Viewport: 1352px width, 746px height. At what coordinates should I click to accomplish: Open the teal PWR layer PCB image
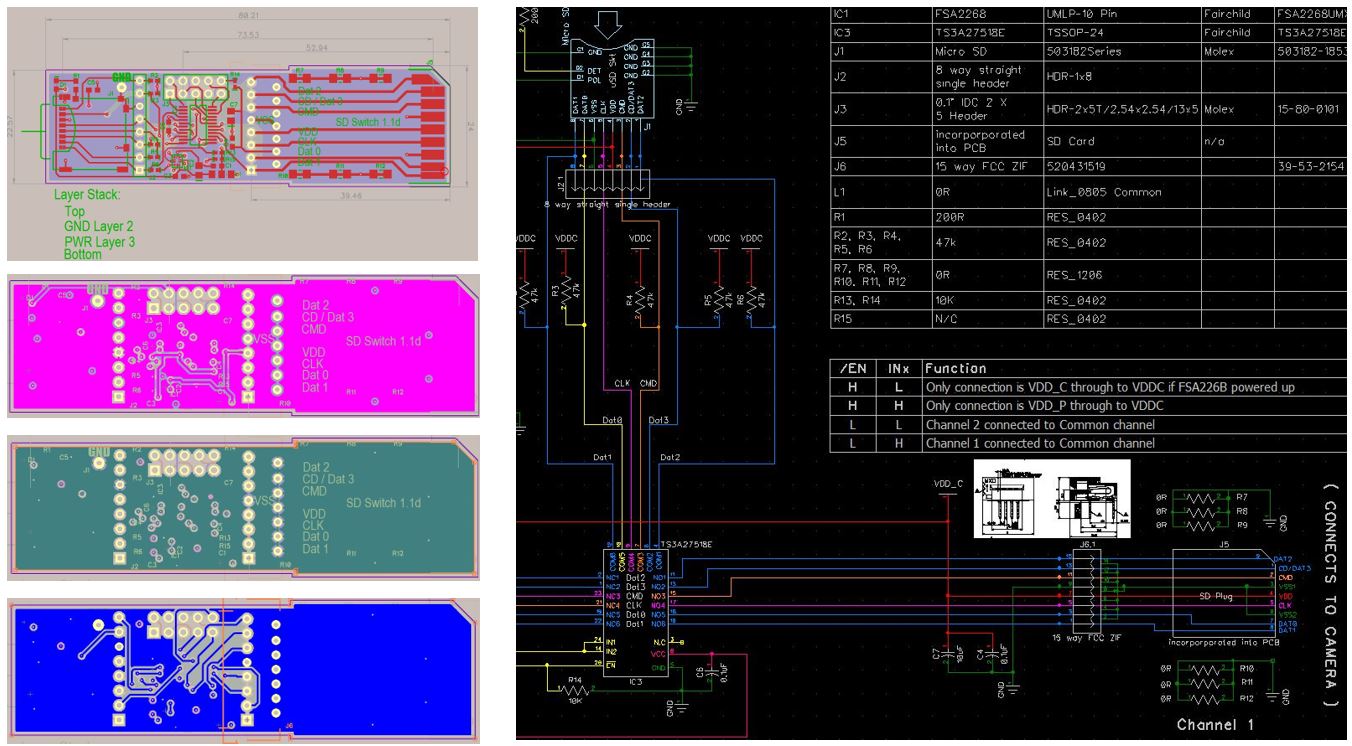[243, 507]
